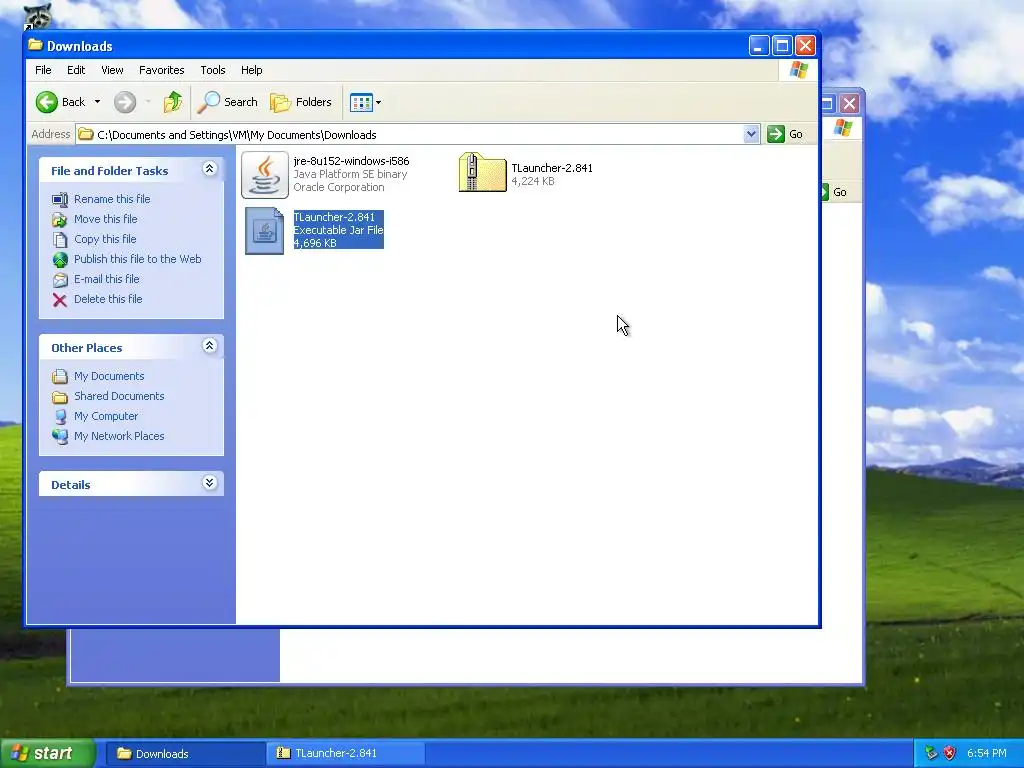Collapse File and Folder Tasks panel
This screenshot has height=768, width=1024.
[209, 169]
